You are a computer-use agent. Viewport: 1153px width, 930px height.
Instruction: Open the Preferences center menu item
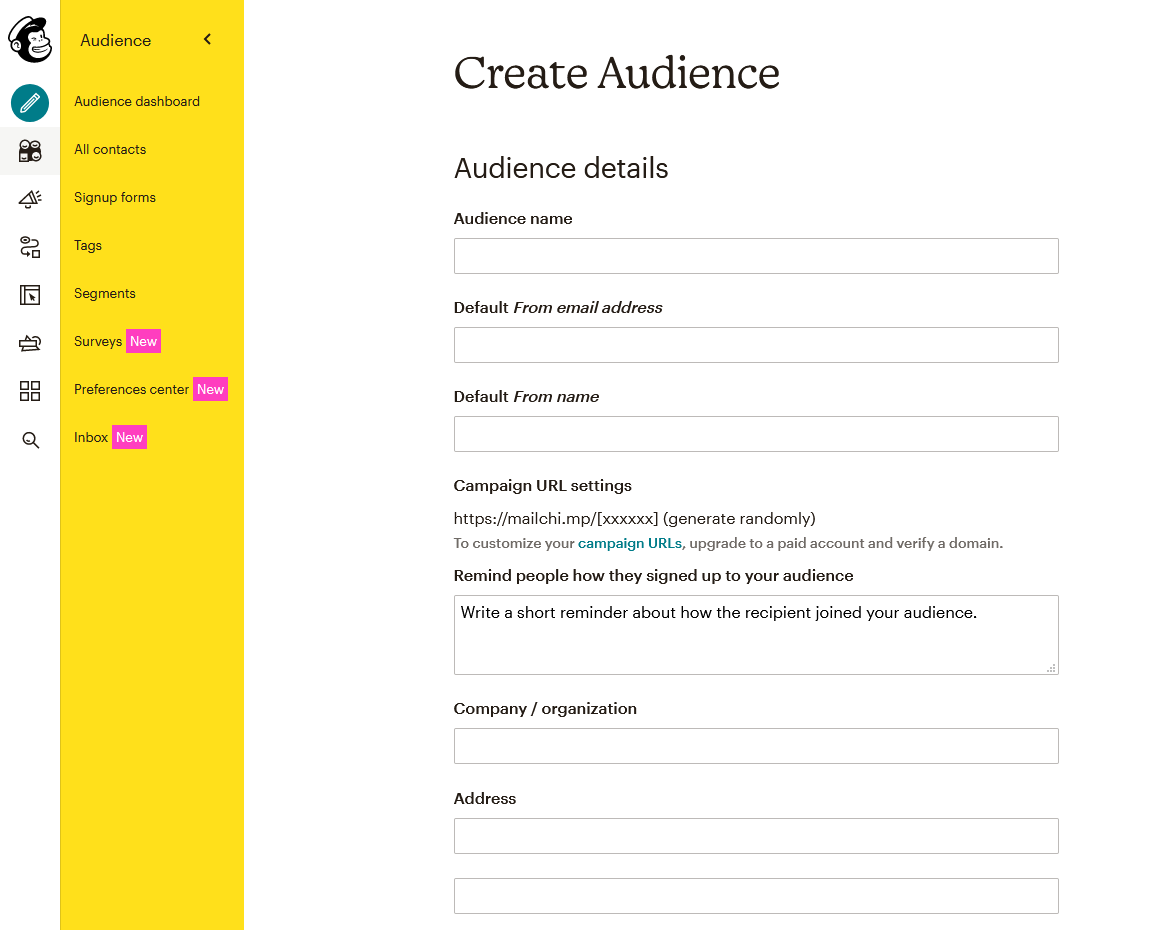(132, 389)
